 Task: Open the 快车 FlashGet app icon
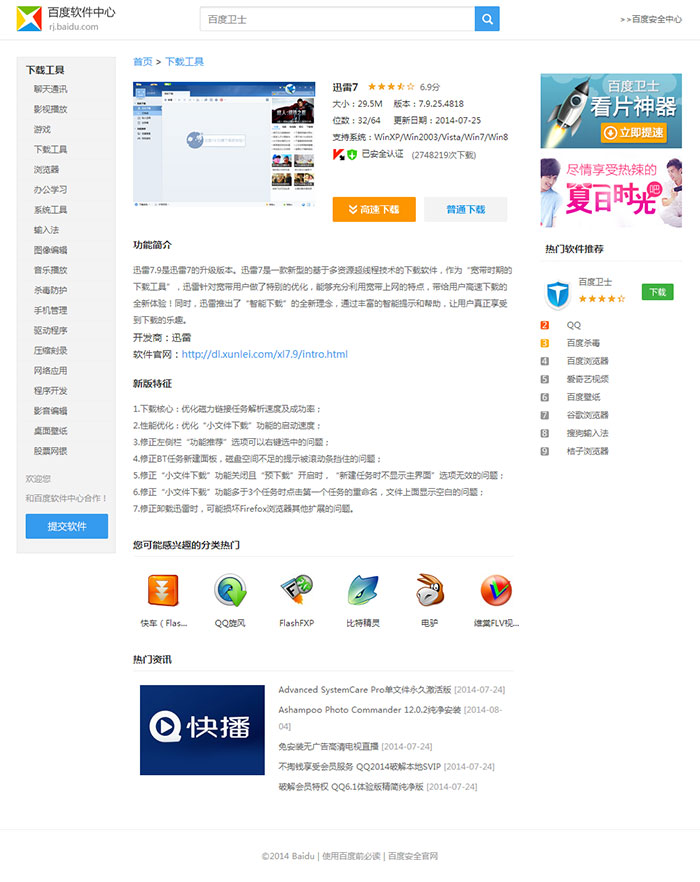[x=163, y=591]
